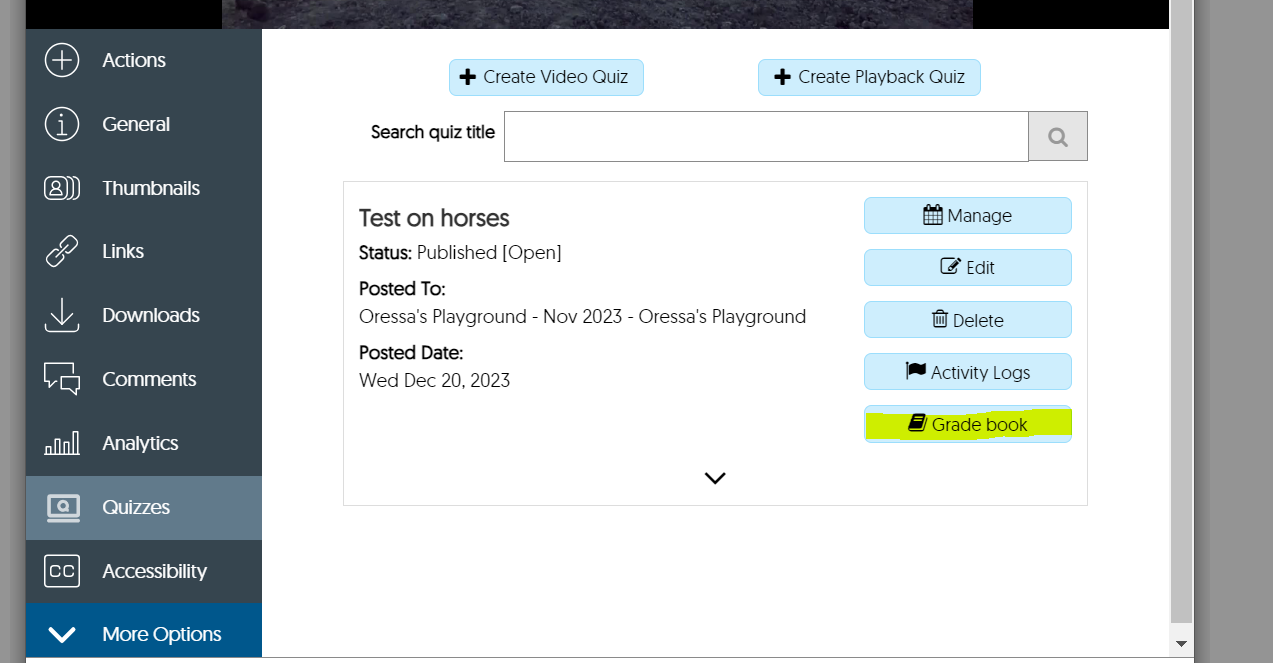Viewport: 1273px width, 663px height.
Task: Switch to the Downloads section
Action: (144, 315)
